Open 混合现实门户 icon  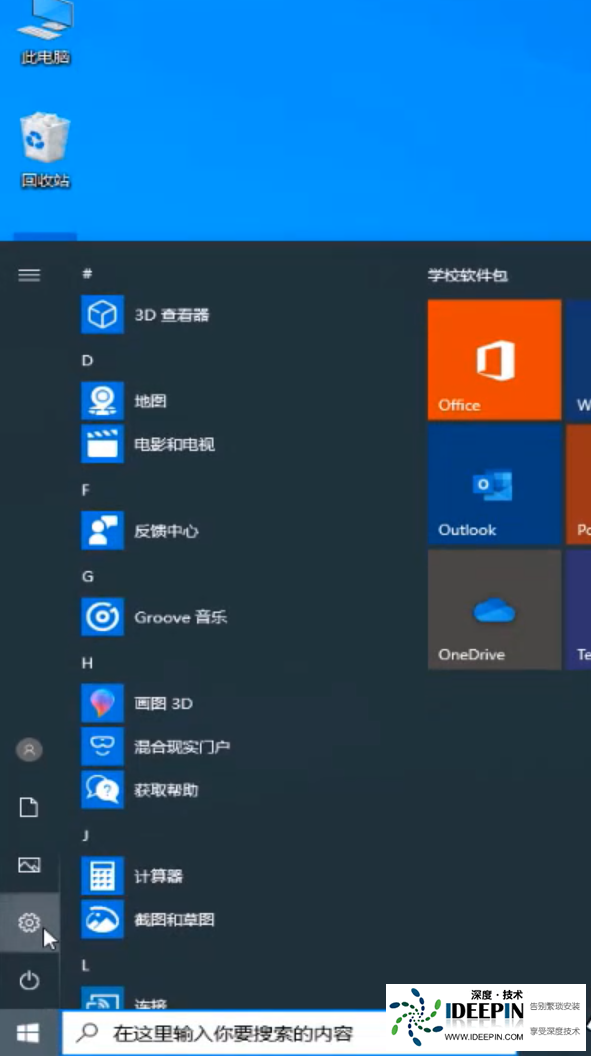102,746
